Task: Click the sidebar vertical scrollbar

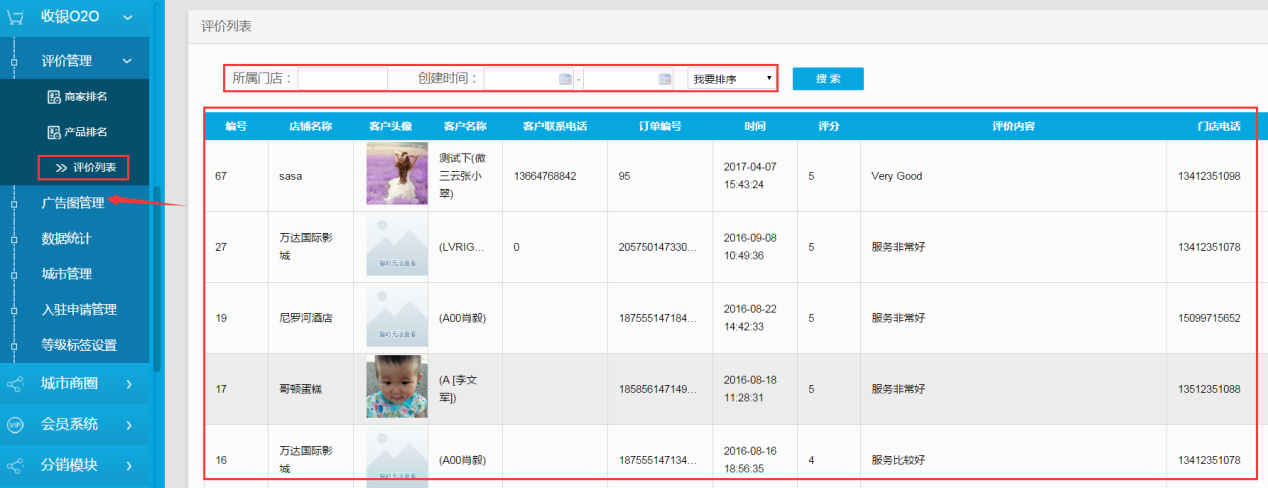Action: click(x=157, y=278)
